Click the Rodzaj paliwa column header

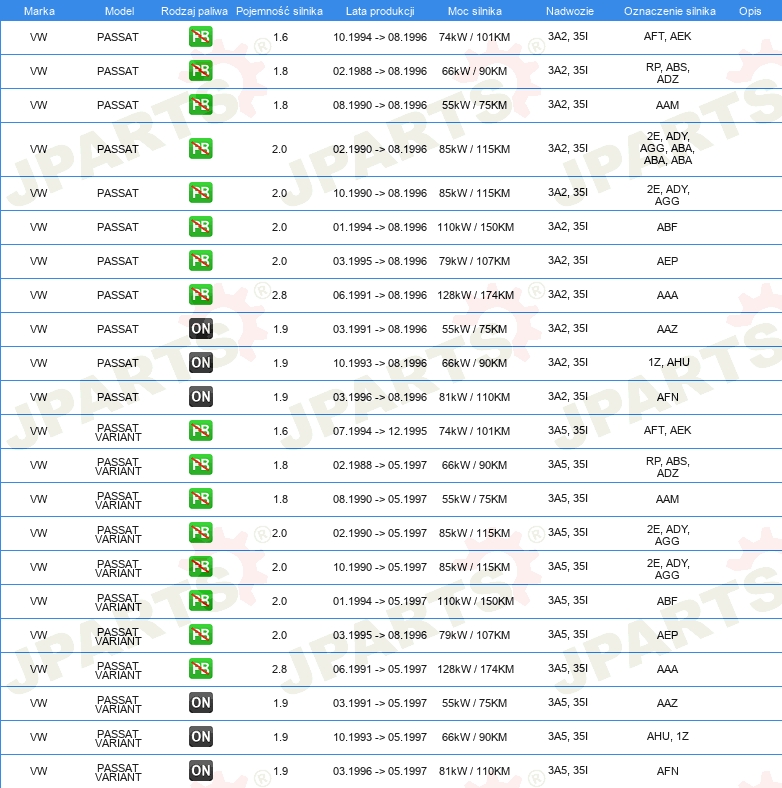point(194,11)
